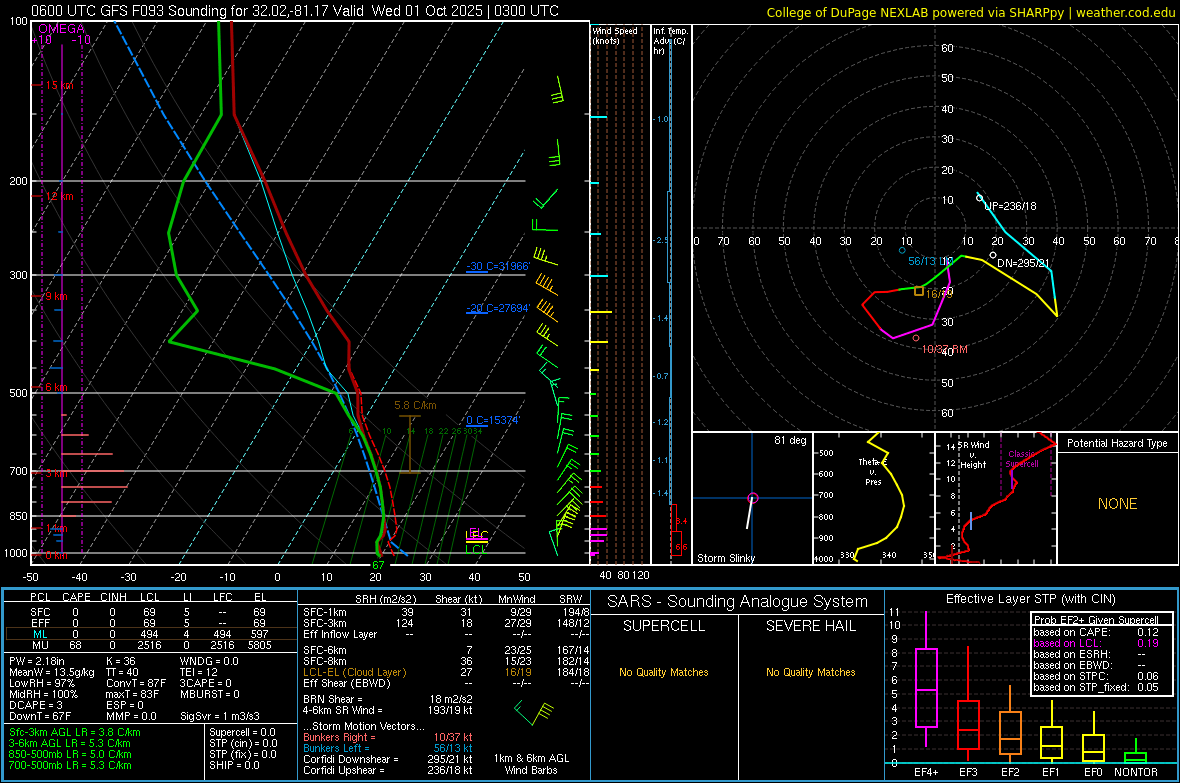Click the 'Wind Speed (knots)' panel header
The image size is (1180, 783).
tap(615, 35)
